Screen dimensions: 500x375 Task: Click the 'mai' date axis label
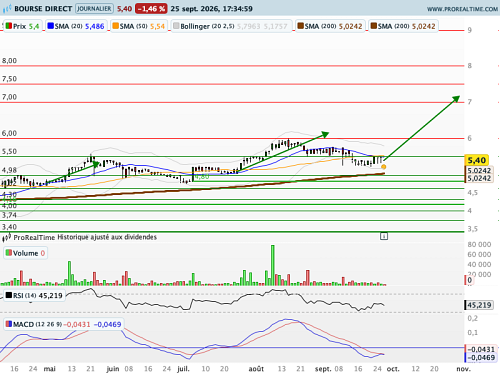[50, 369]
